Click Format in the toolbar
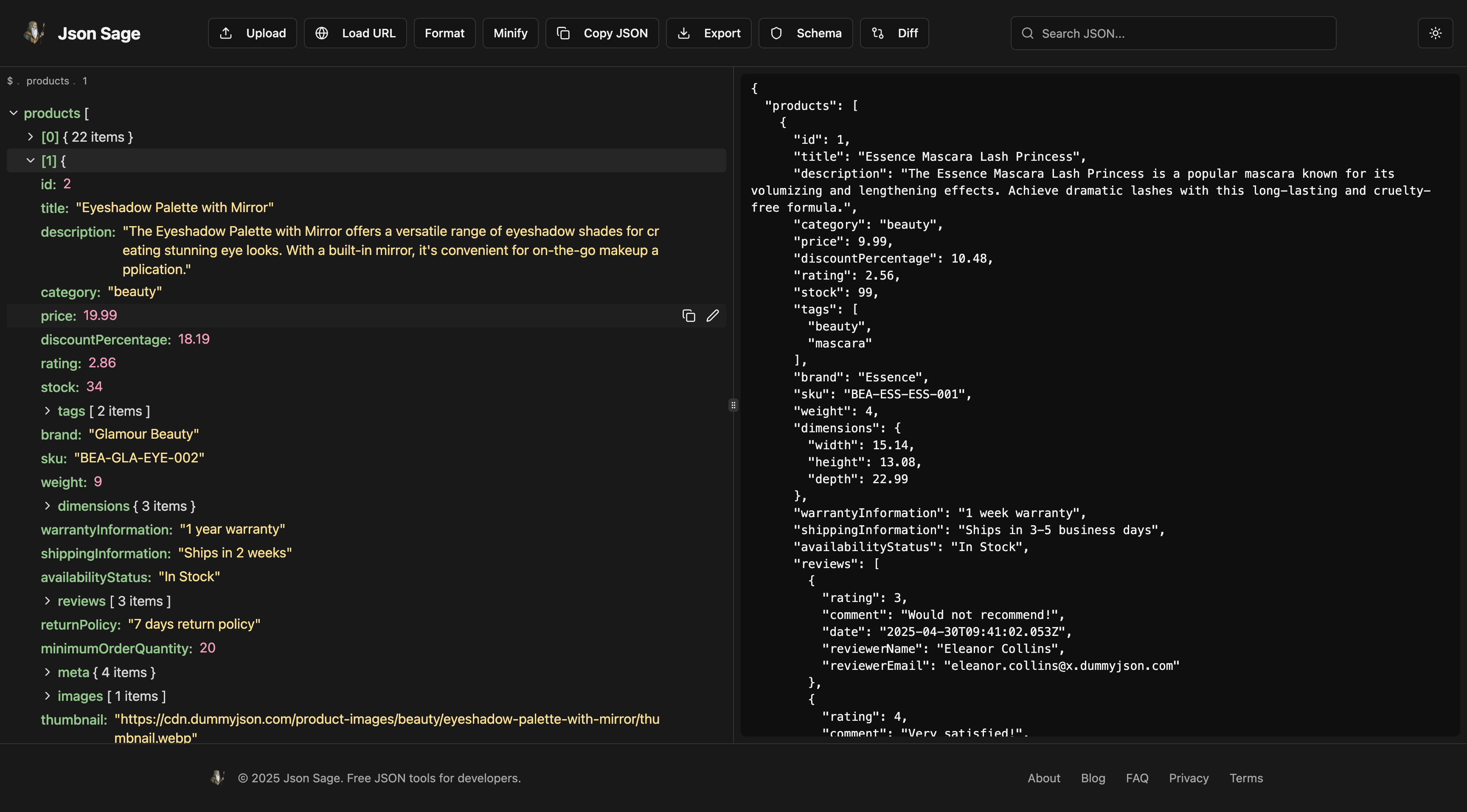This screenshot has width=1467, height=812. click(444, 33)
